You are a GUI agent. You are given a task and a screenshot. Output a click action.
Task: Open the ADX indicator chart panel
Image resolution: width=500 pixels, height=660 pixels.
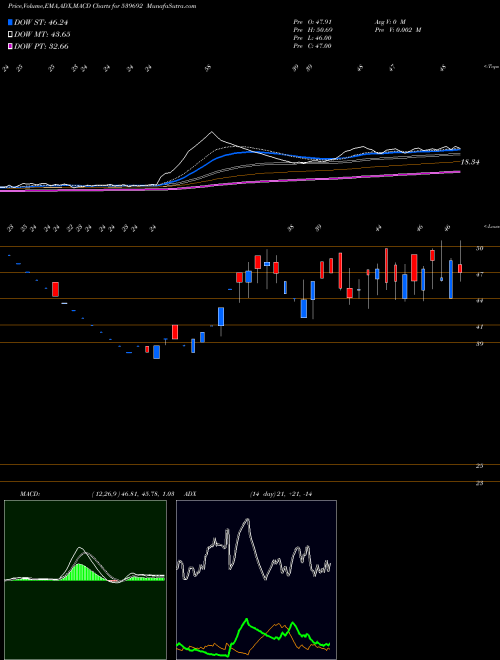pyautogui.click(x=256, y=580)
